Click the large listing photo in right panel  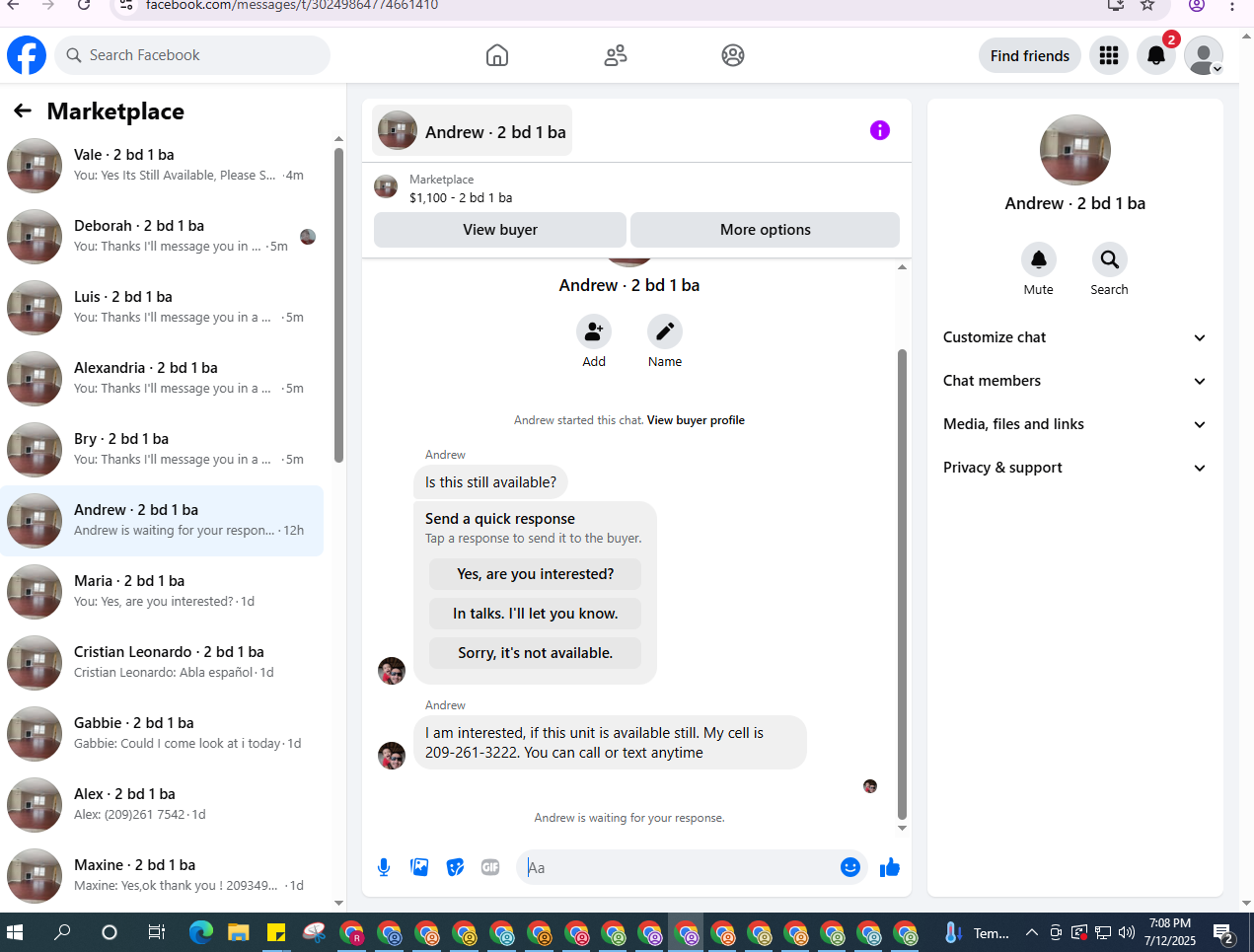(x=1075, y=150)
